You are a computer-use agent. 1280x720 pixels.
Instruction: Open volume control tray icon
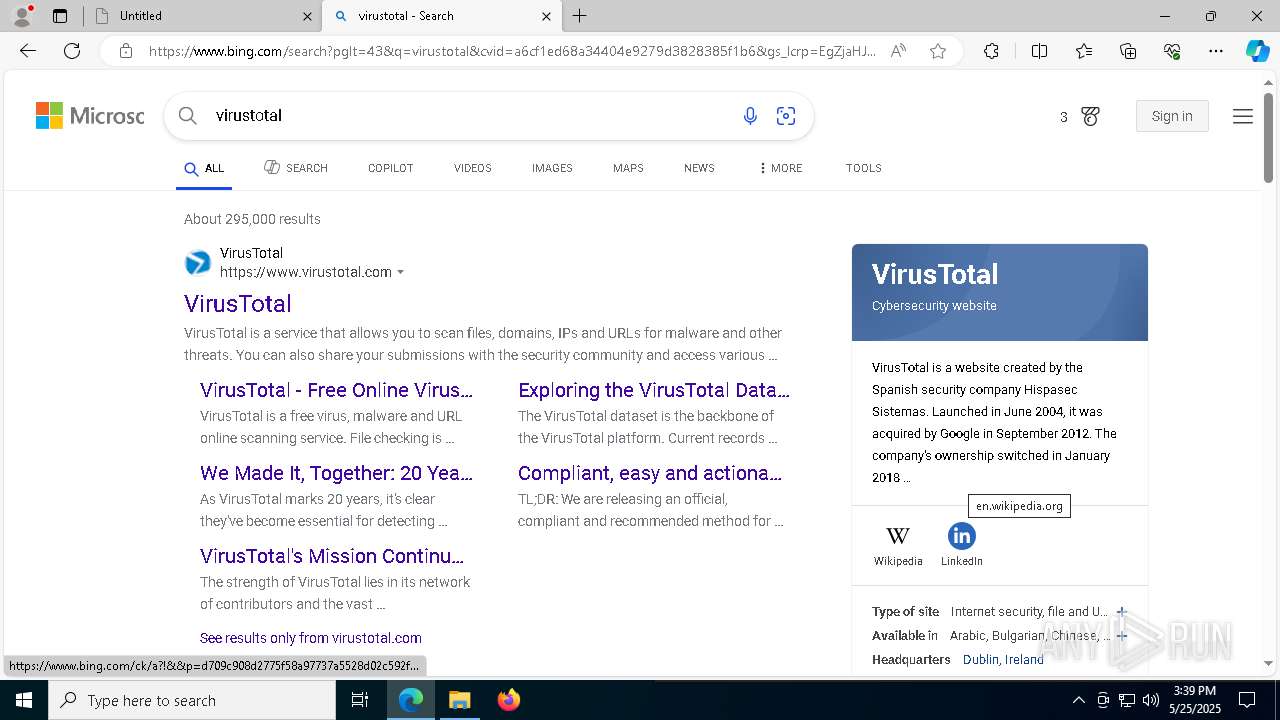(1151, 700)
